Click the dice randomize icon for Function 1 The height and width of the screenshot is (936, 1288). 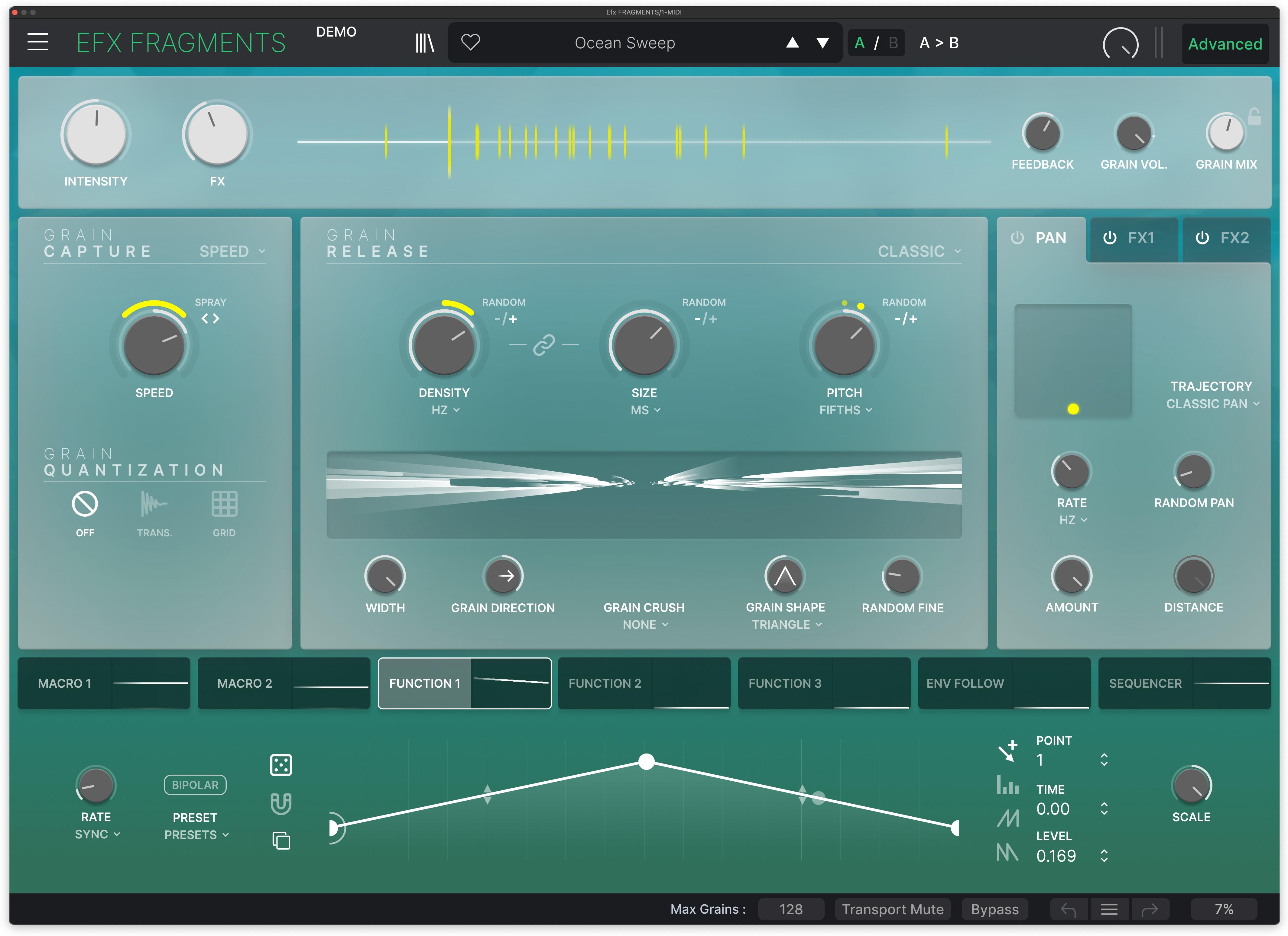coord(282,765)
